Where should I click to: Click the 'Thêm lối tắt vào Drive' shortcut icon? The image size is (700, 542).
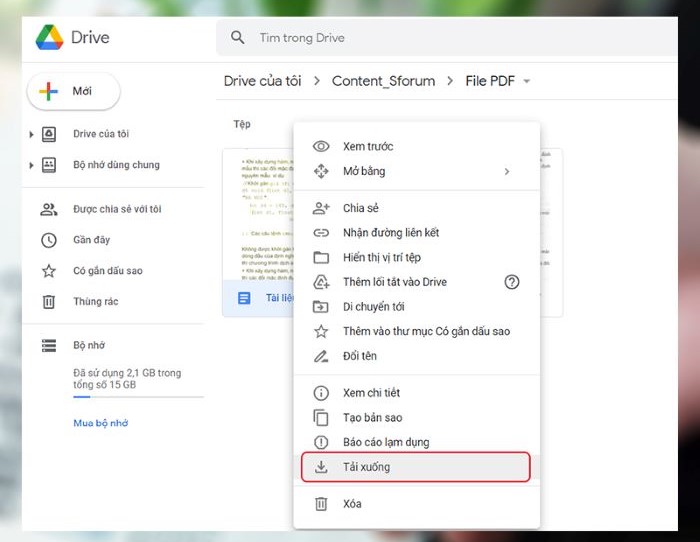click(321, 282)
